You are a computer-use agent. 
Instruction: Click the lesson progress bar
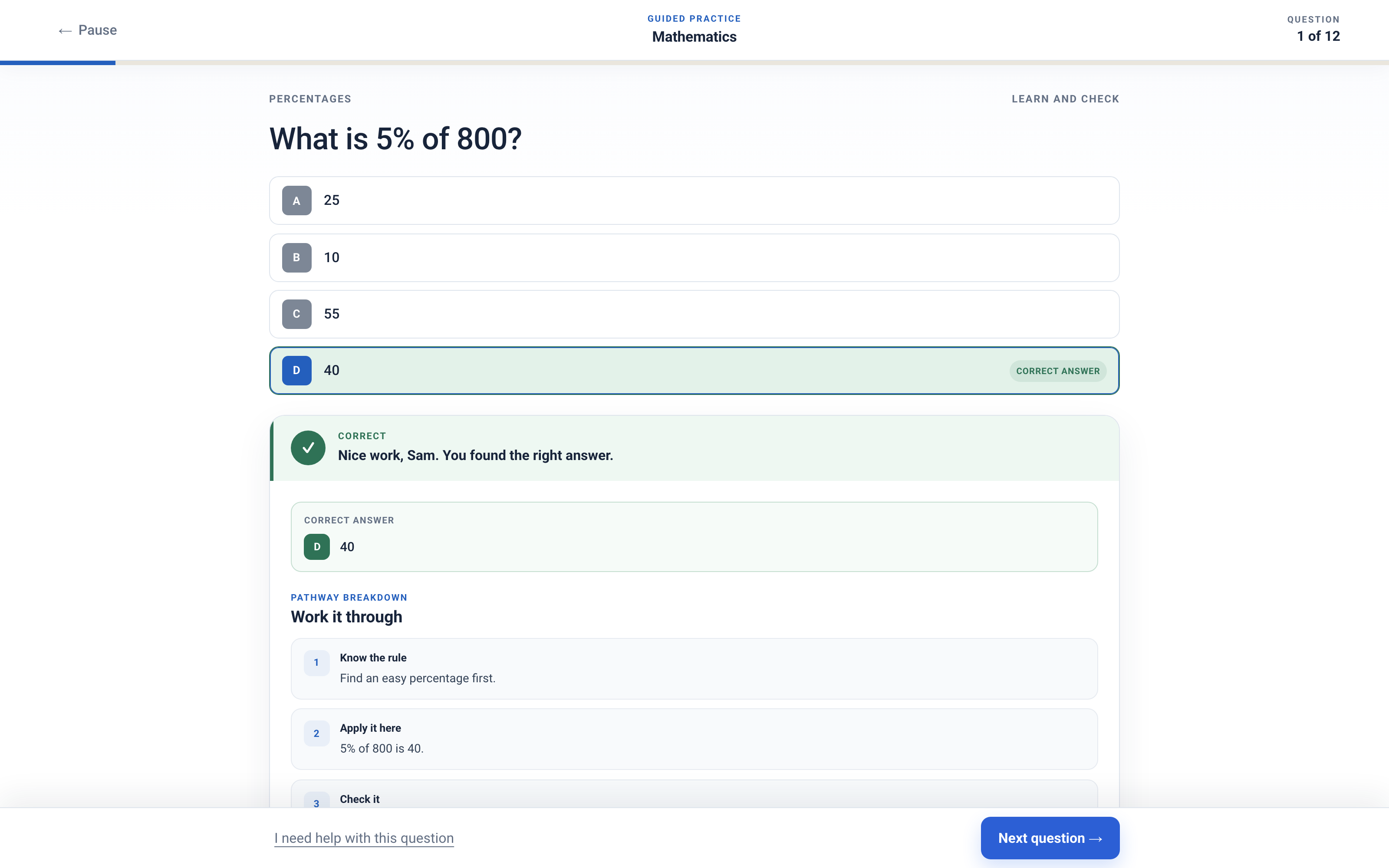click(694, 62)
